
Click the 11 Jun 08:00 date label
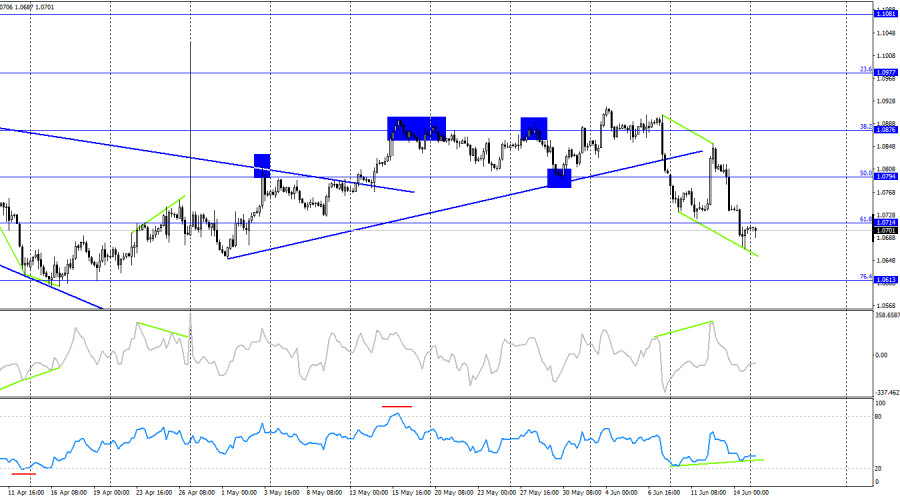(709, 493)
